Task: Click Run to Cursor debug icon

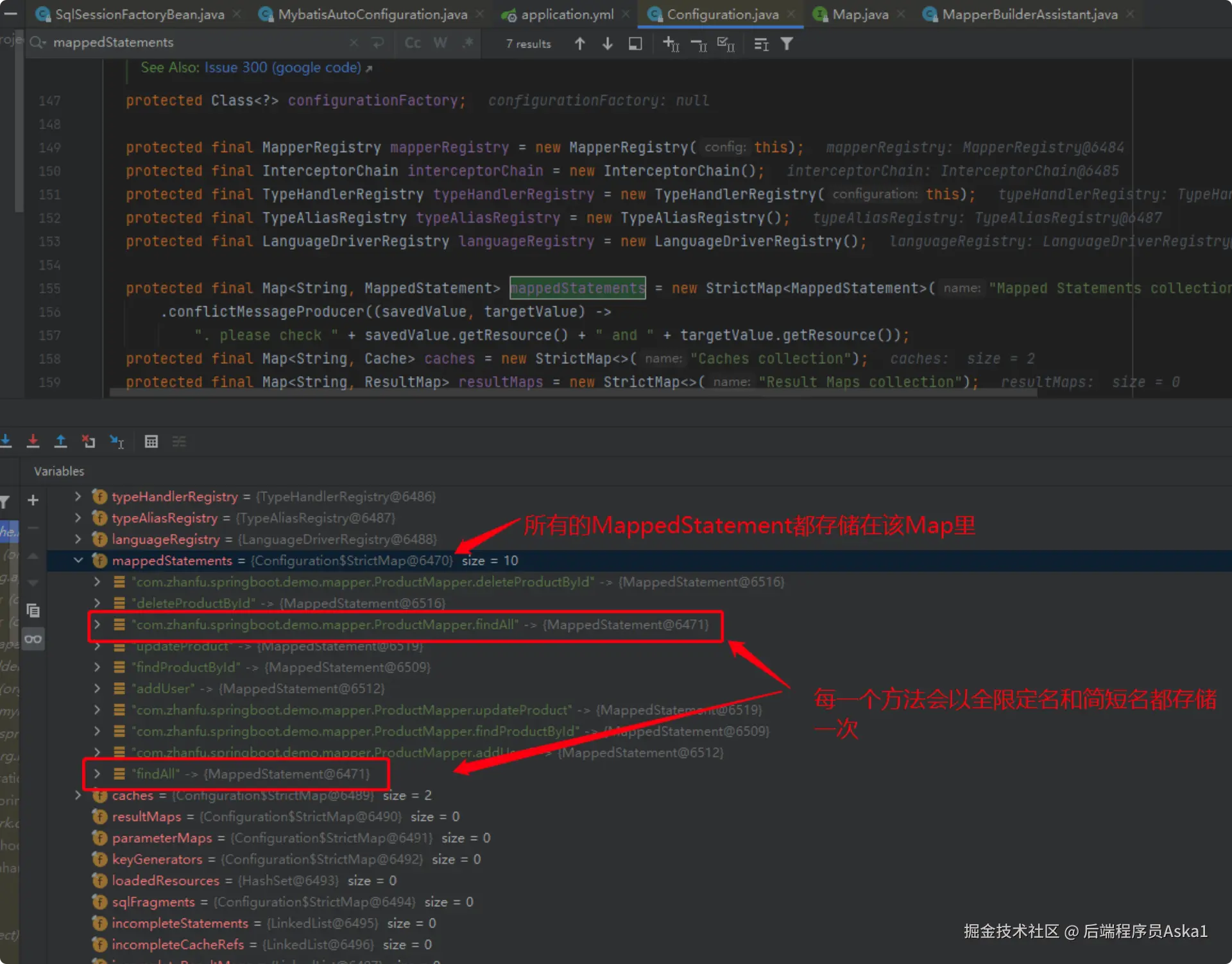Action: pyautogui.click(x=116, y=441)
